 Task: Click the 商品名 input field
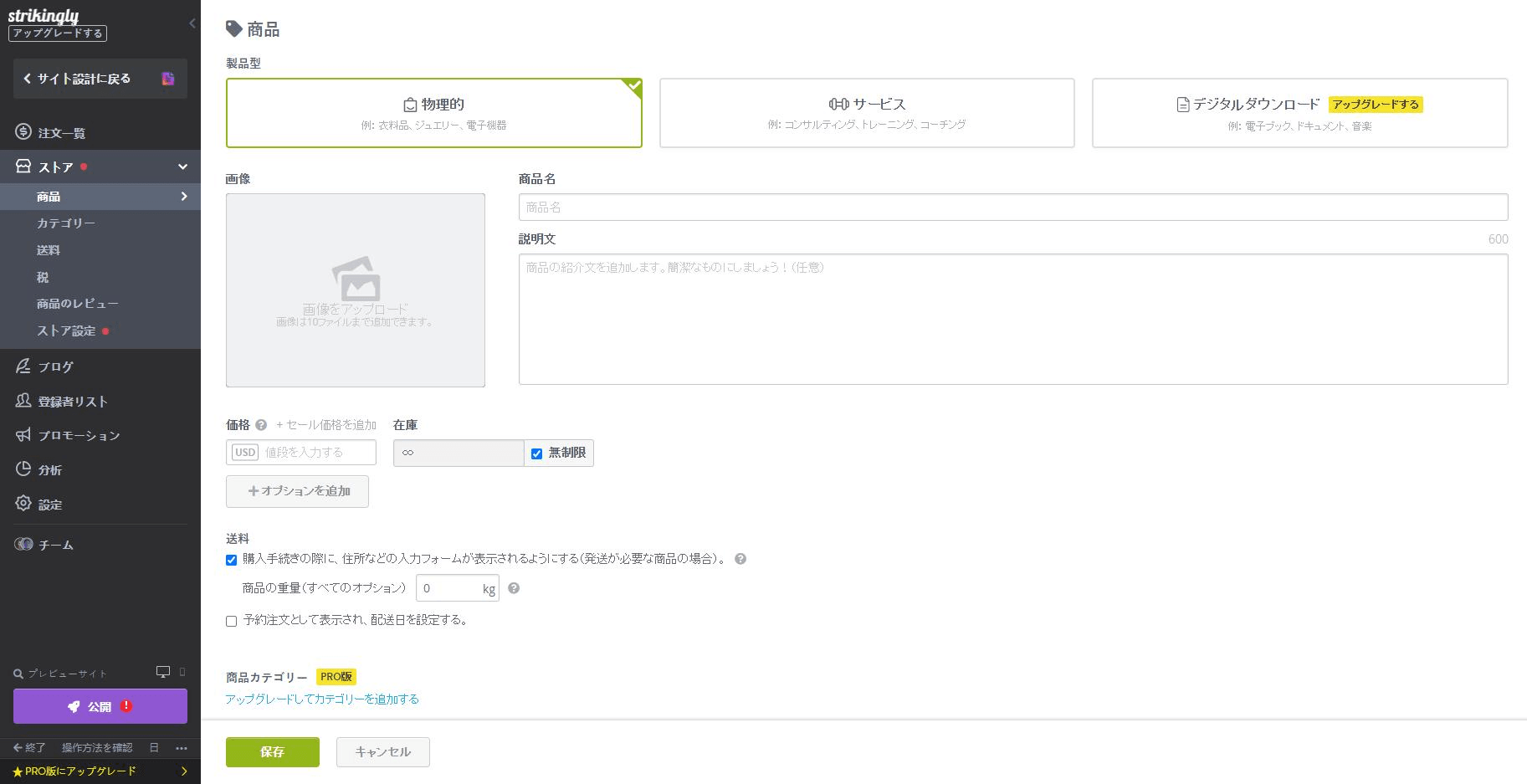tap(1012, 208)
